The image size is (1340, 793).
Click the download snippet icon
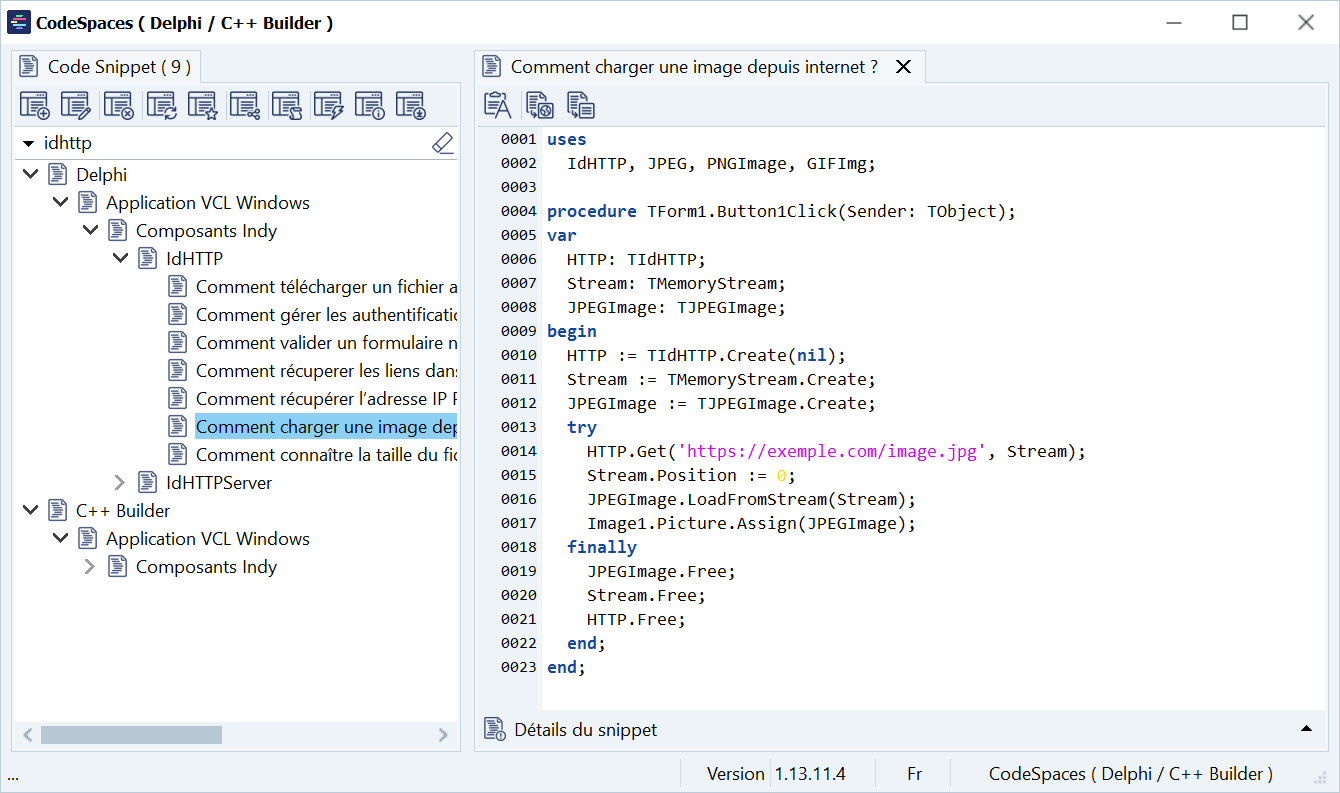410,105
